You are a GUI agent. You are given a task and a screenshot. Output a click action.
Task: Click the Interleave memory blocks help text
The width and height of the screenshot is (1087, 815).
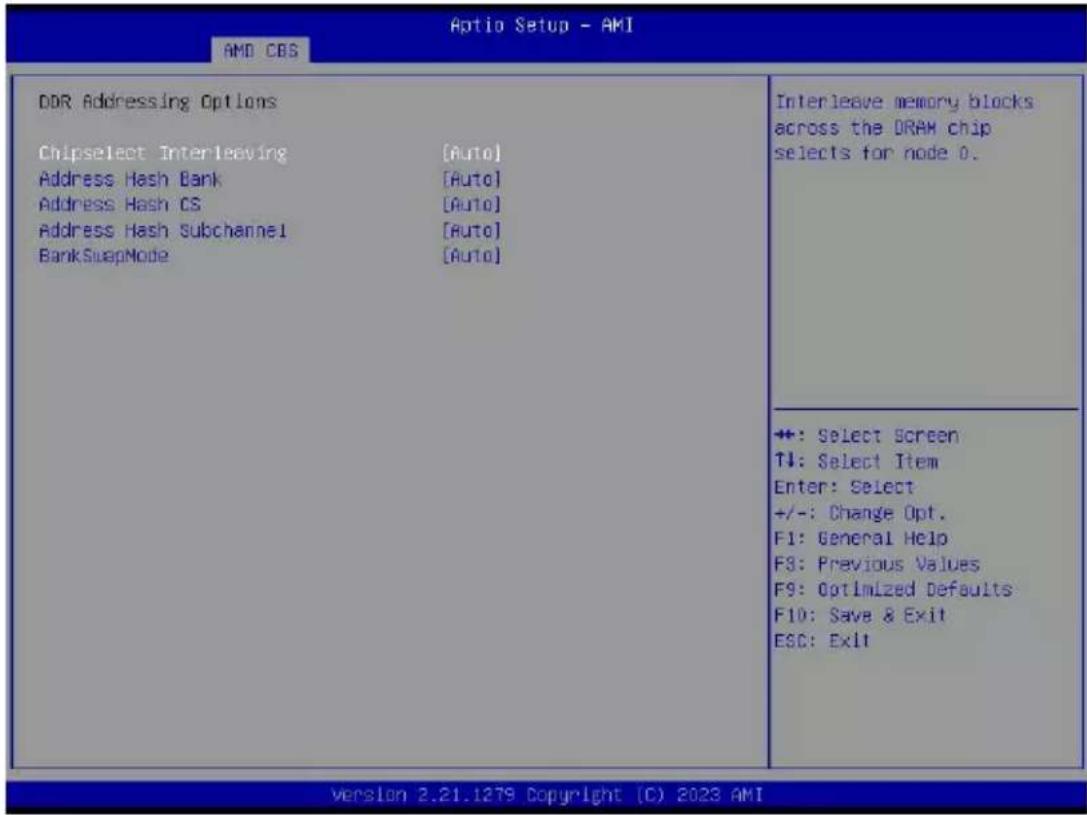click(x=904, y=128)
